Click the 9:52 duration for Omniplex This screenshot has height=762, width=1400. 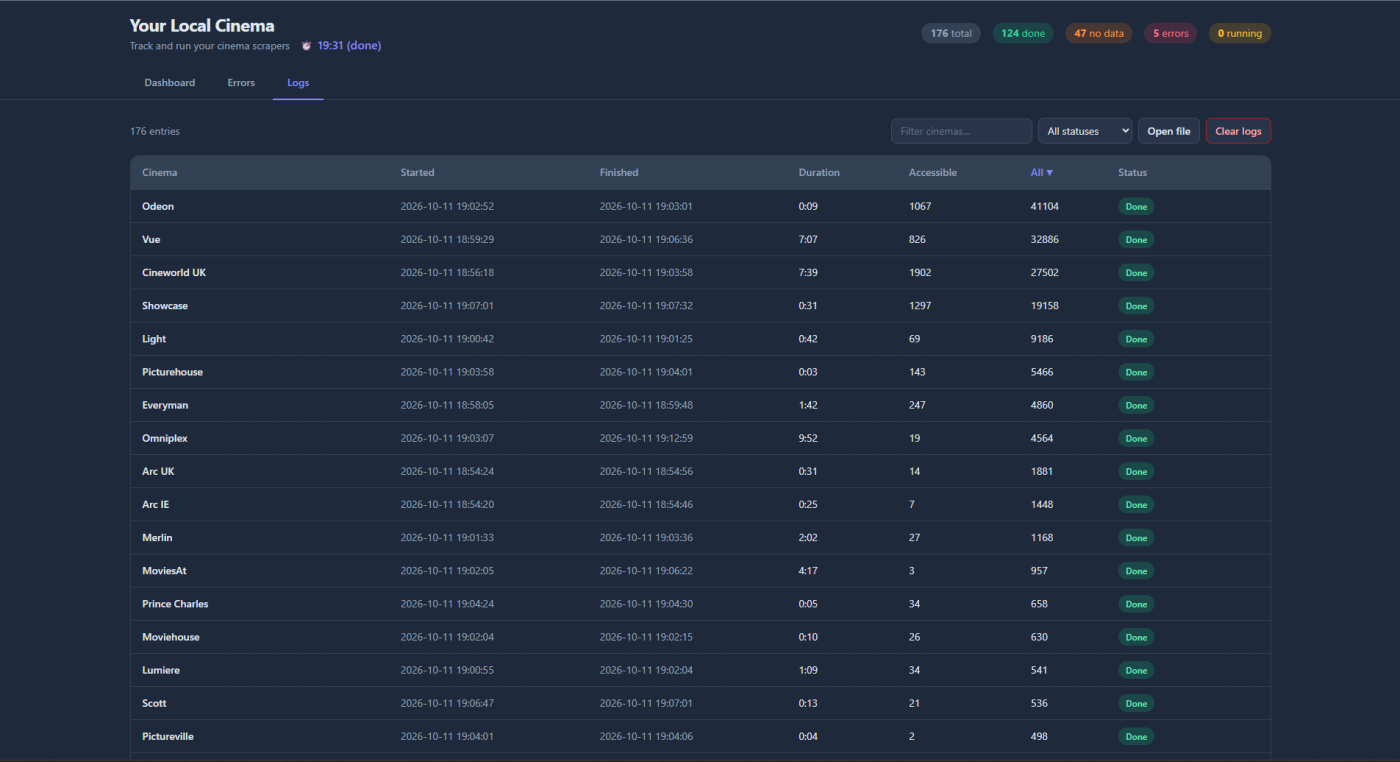(x=808, y=438)
